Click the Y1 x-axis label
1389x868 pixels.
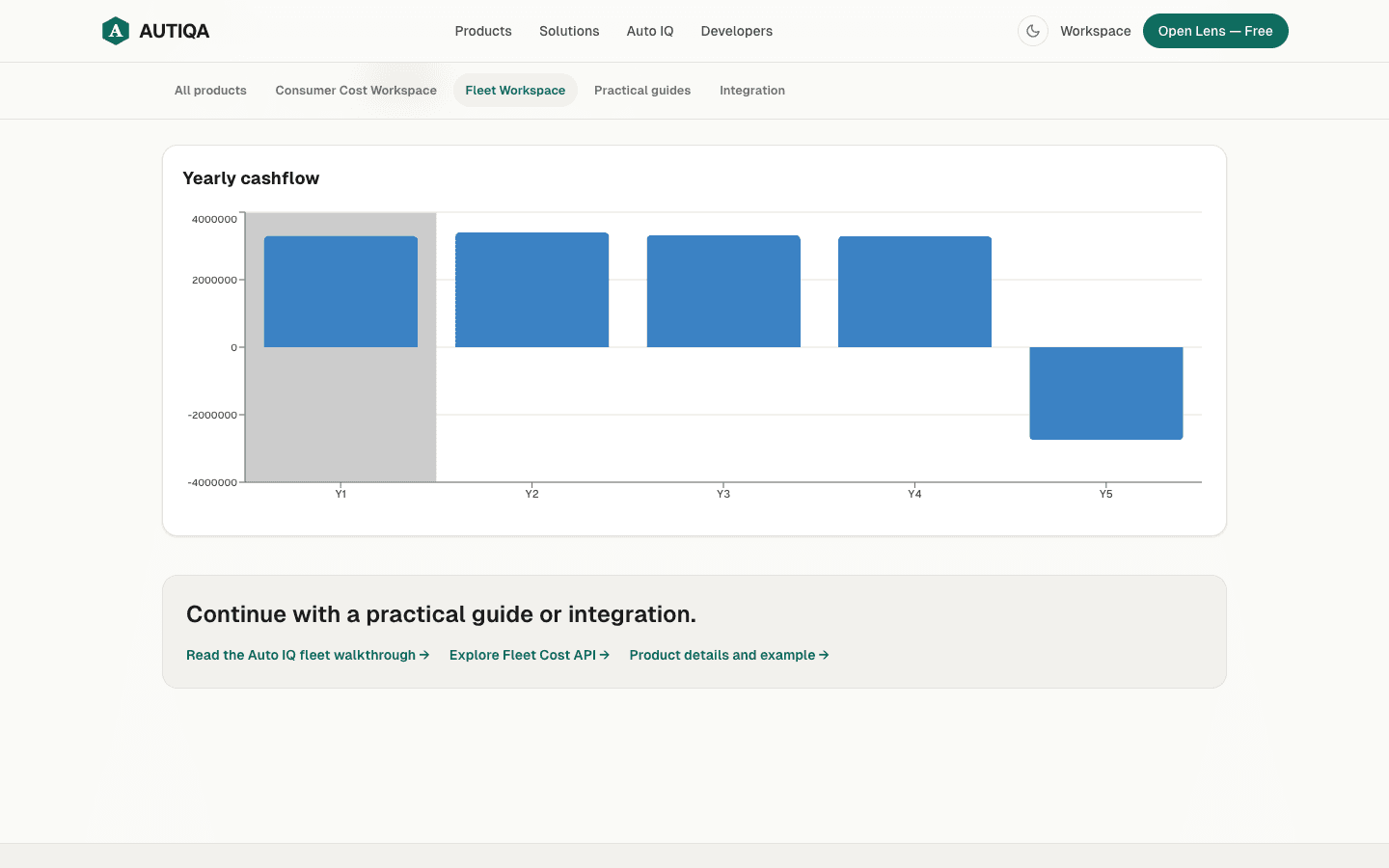340,494
